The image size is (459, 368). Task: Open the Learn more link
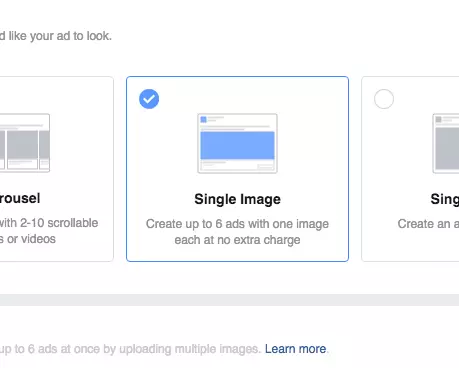295,349
